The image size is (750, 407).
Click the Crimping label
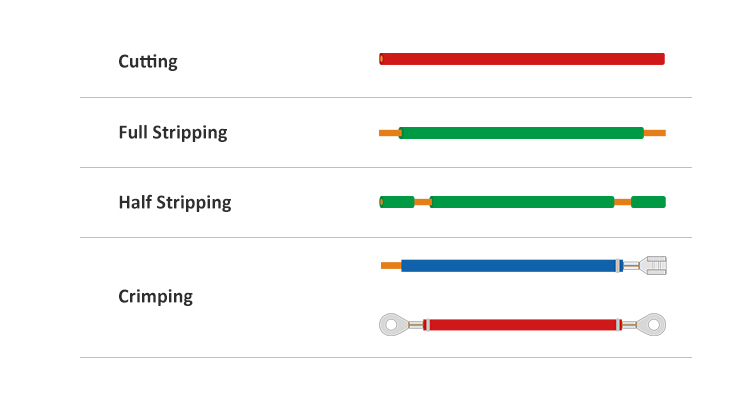(x=155, y=297)
